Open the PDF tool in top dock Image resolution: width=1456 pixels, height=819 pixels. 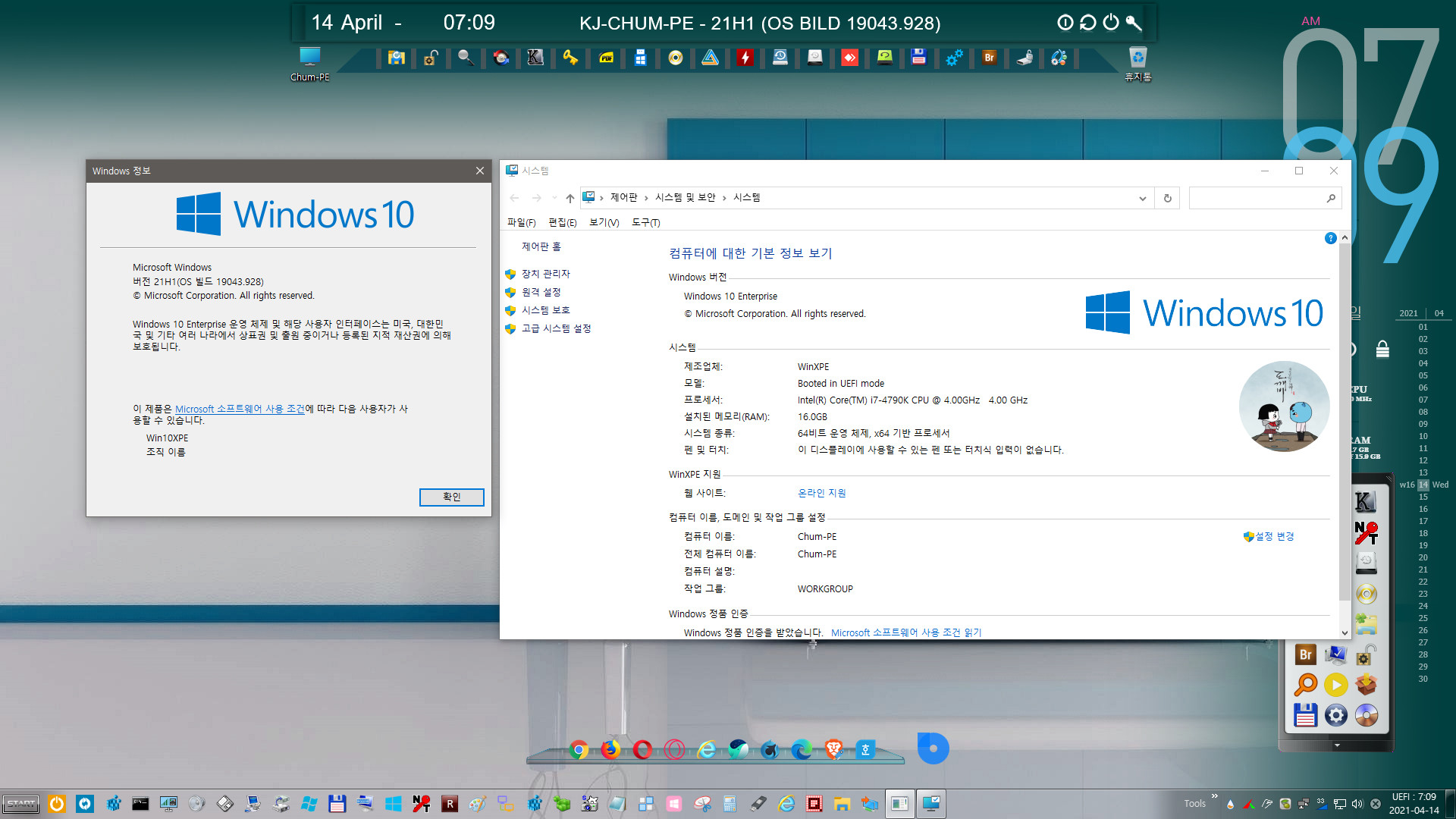(x=606, y=58)
